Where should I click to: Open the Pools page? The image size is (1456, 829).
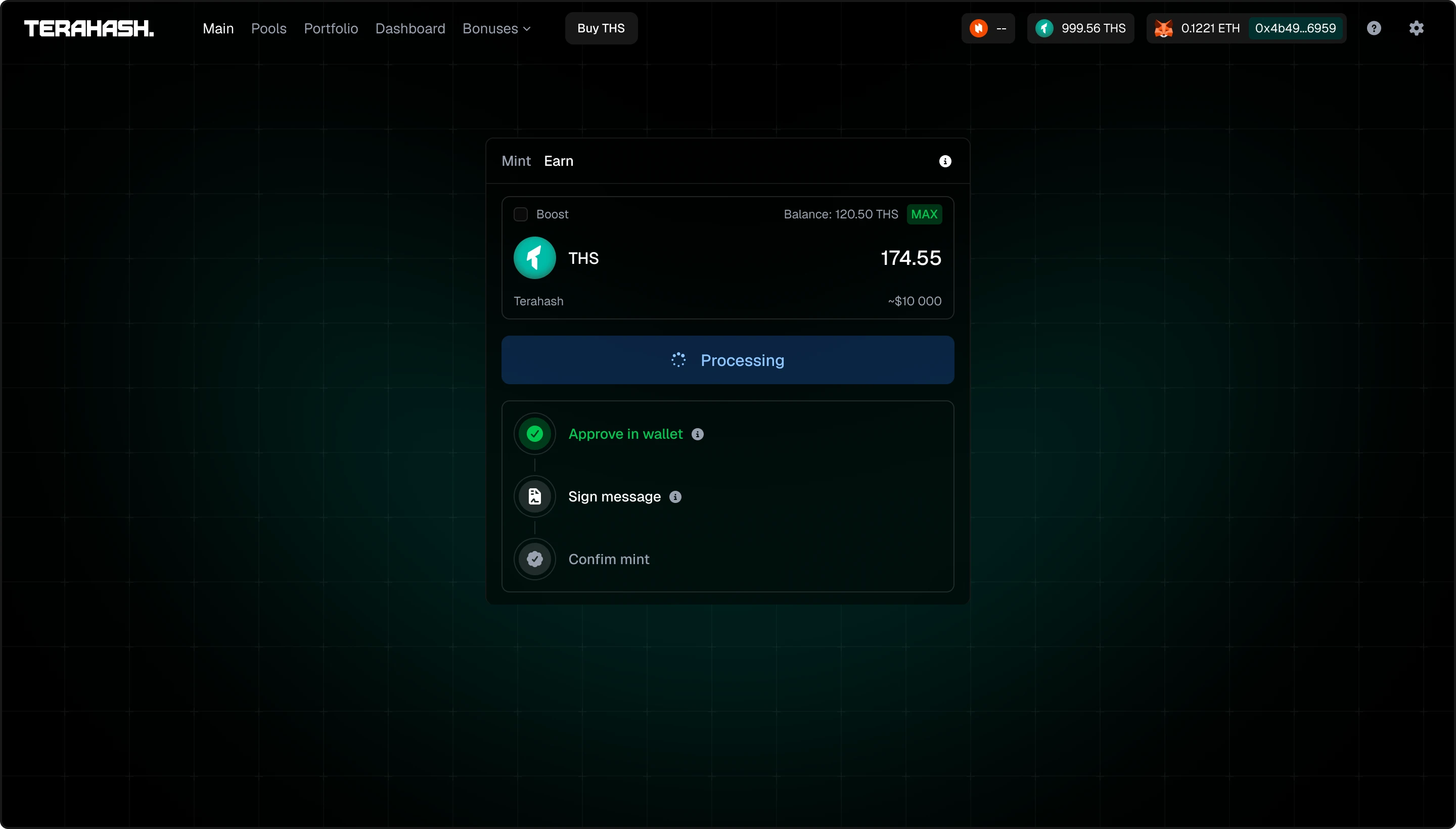pos(269,28)
